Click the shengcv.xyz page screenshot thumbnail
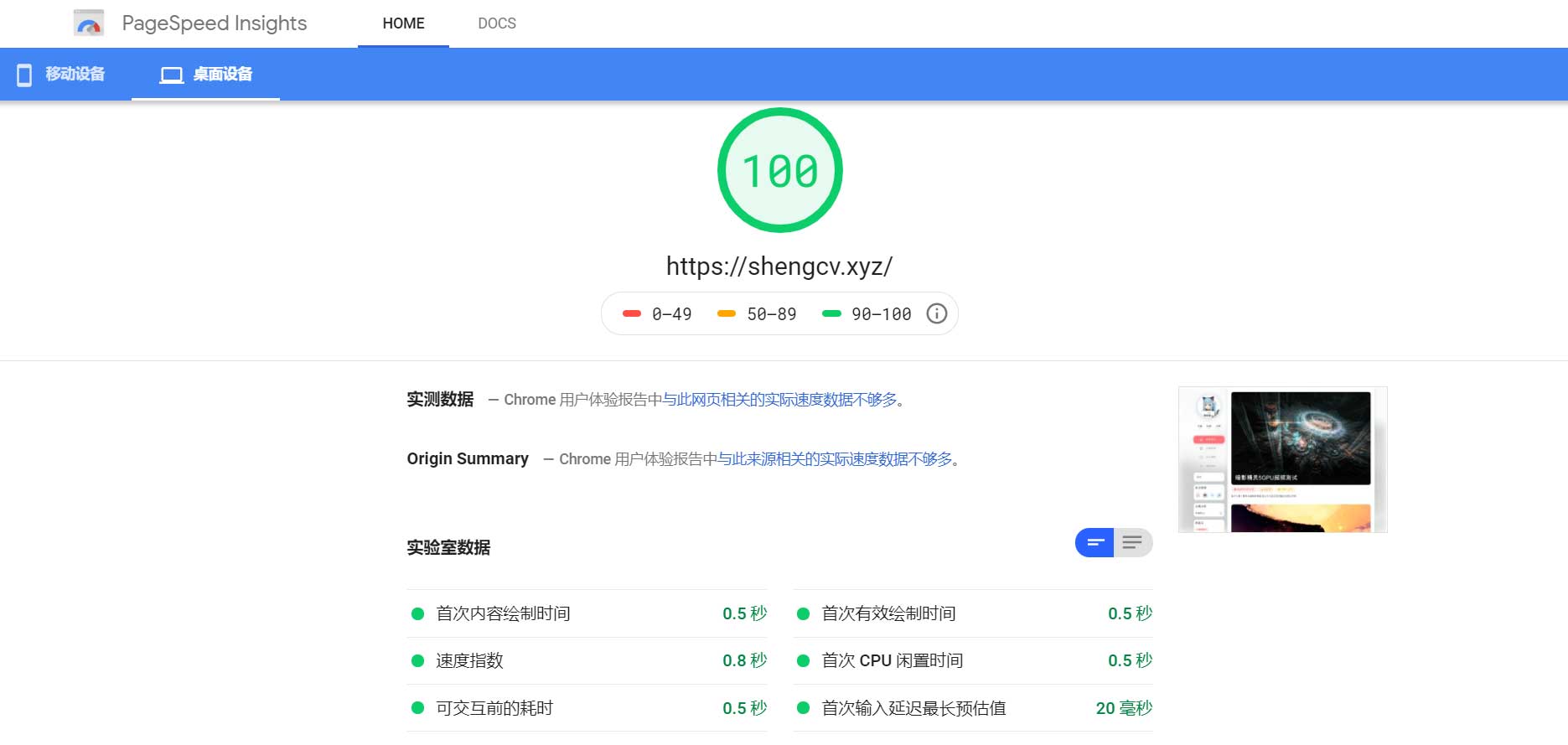The width and height of the screenshot is (1568, 745). coord(1283,459)
